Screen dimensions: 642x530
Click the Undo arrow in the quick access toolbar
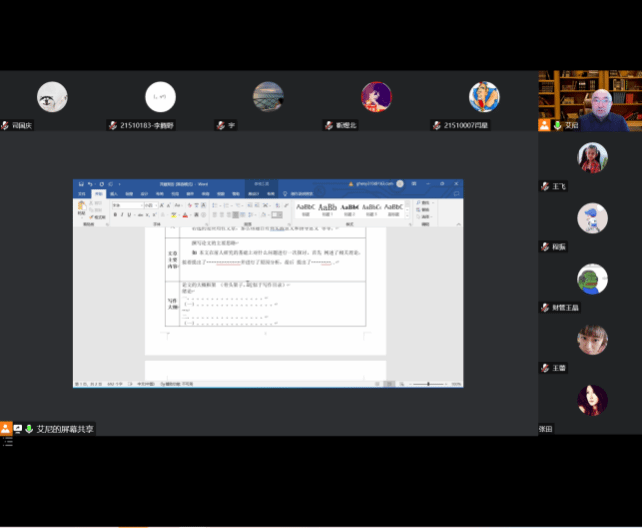(88, 184)
